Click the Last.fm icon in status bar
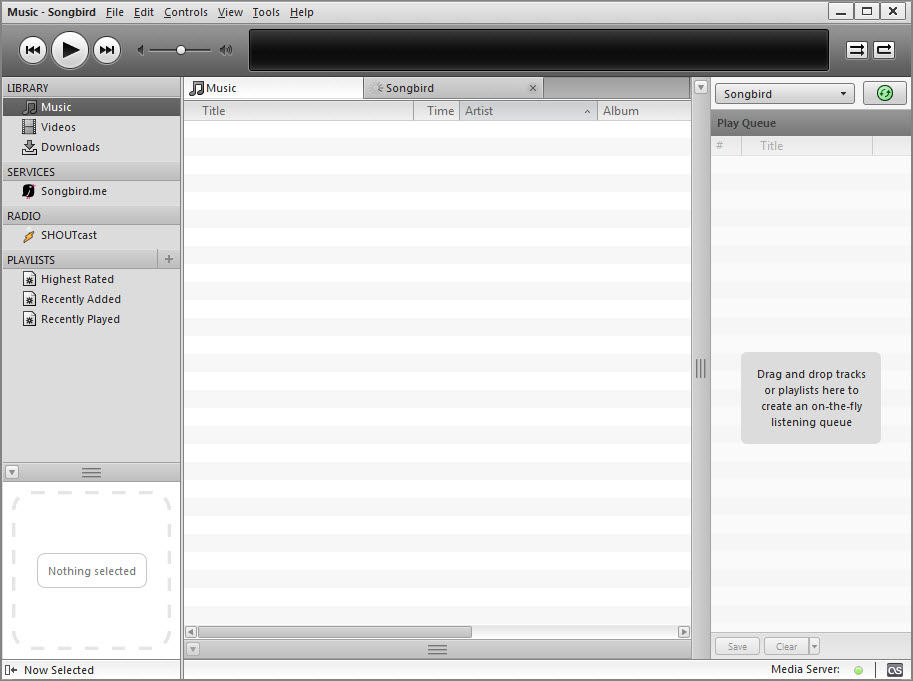 [894, 670]
